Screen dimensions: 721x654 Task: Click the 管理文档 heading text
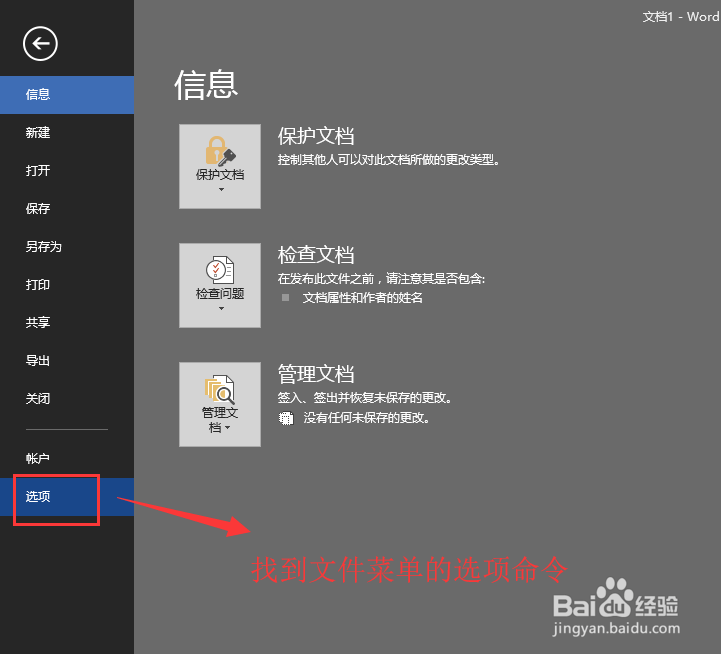316,374
